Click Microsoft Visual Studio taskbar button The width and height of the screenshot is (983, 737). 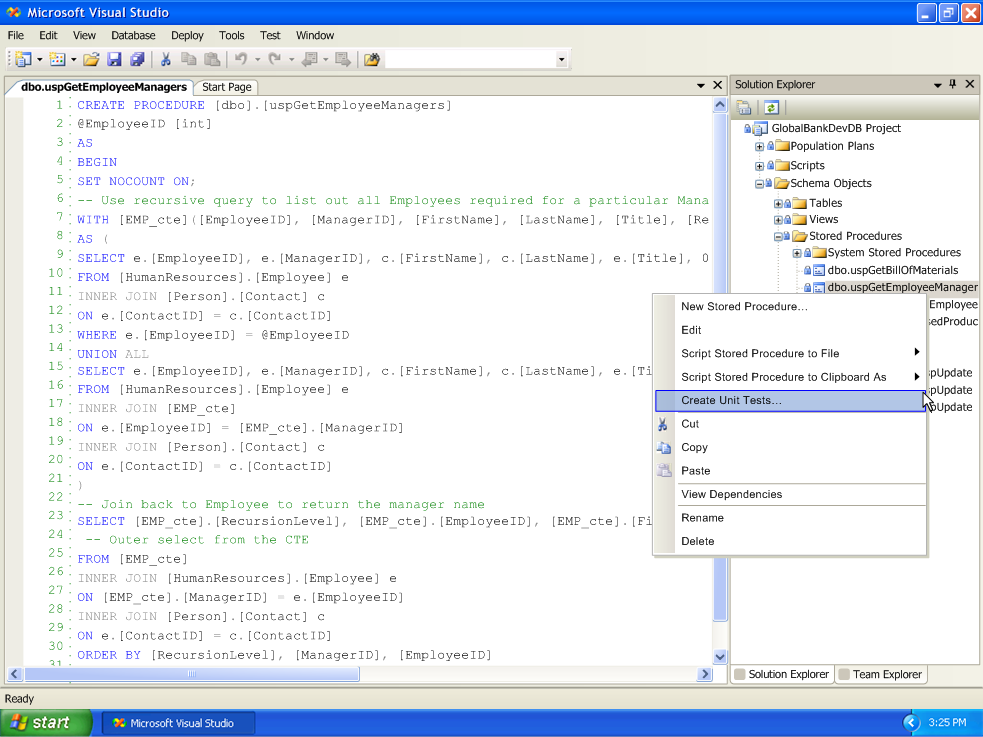click(x=177, y=723)
